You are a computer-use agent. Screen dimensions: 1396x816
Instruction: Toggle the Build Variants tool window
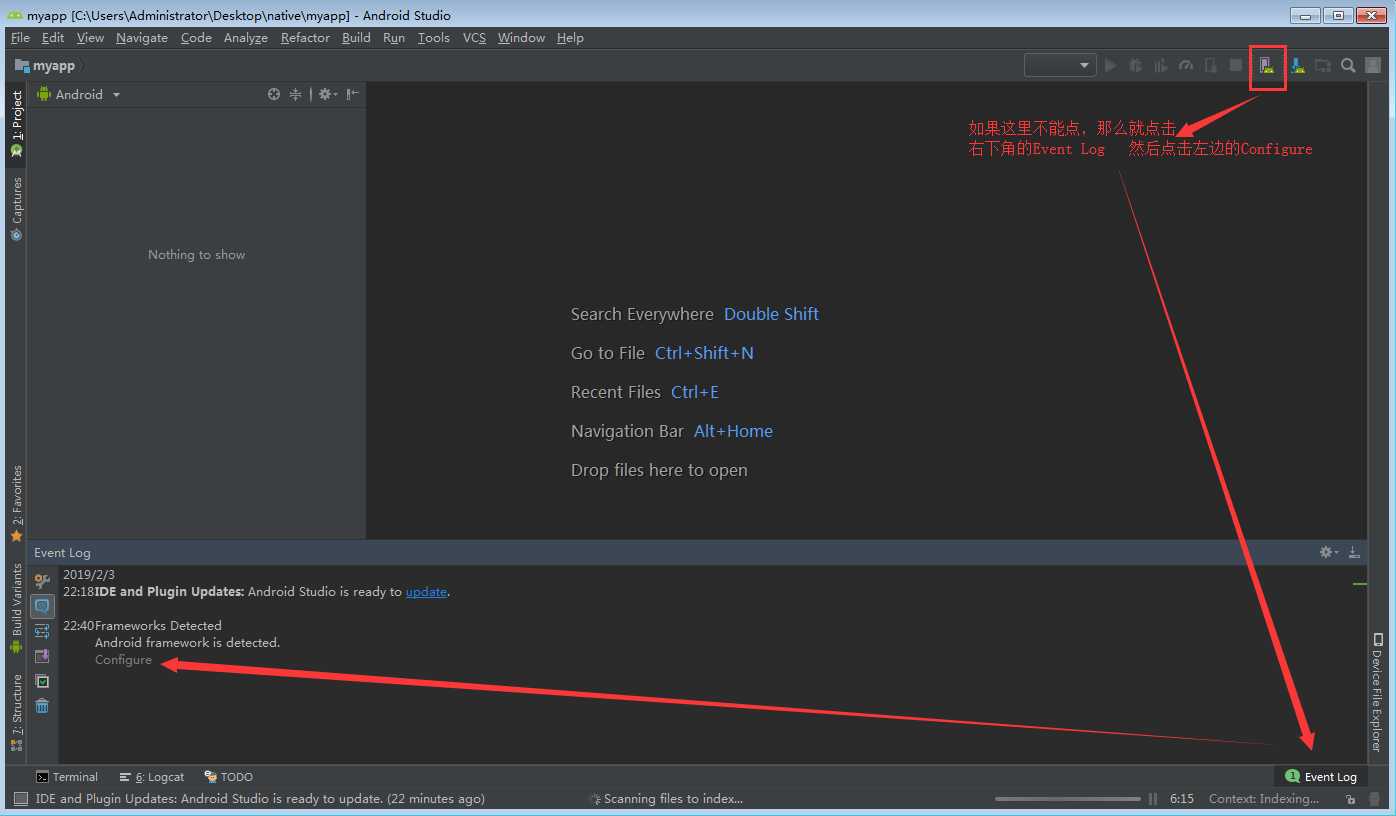tap(16, 608)
